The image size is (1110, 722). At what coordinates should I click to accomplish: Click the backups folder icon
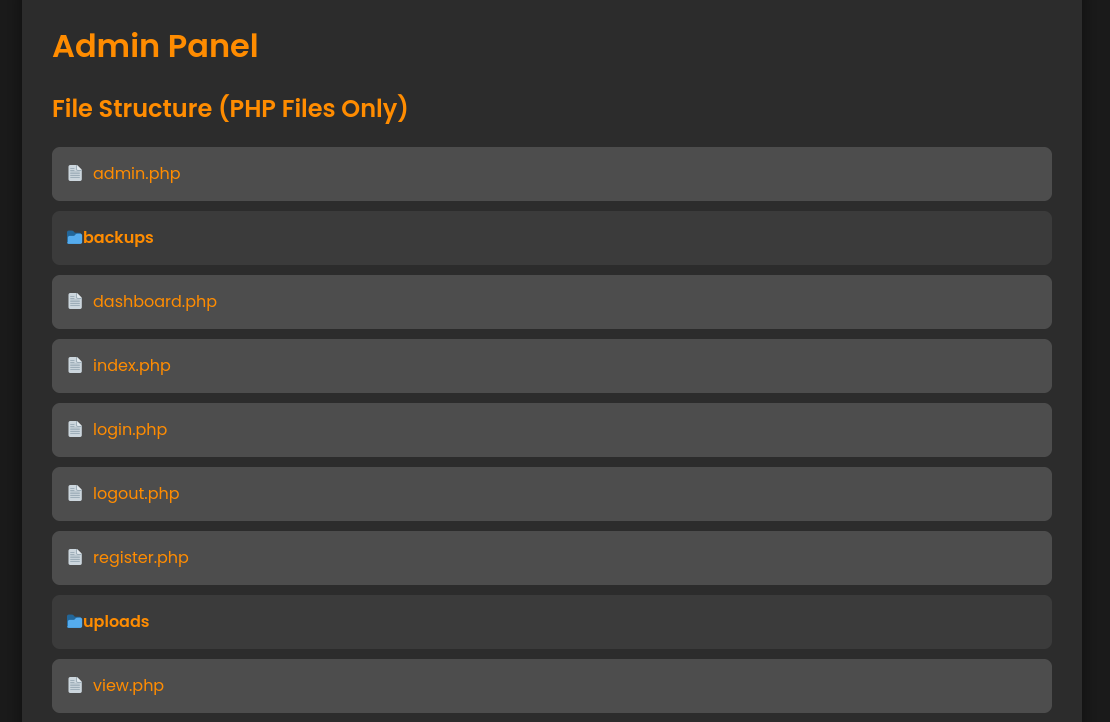74,237
